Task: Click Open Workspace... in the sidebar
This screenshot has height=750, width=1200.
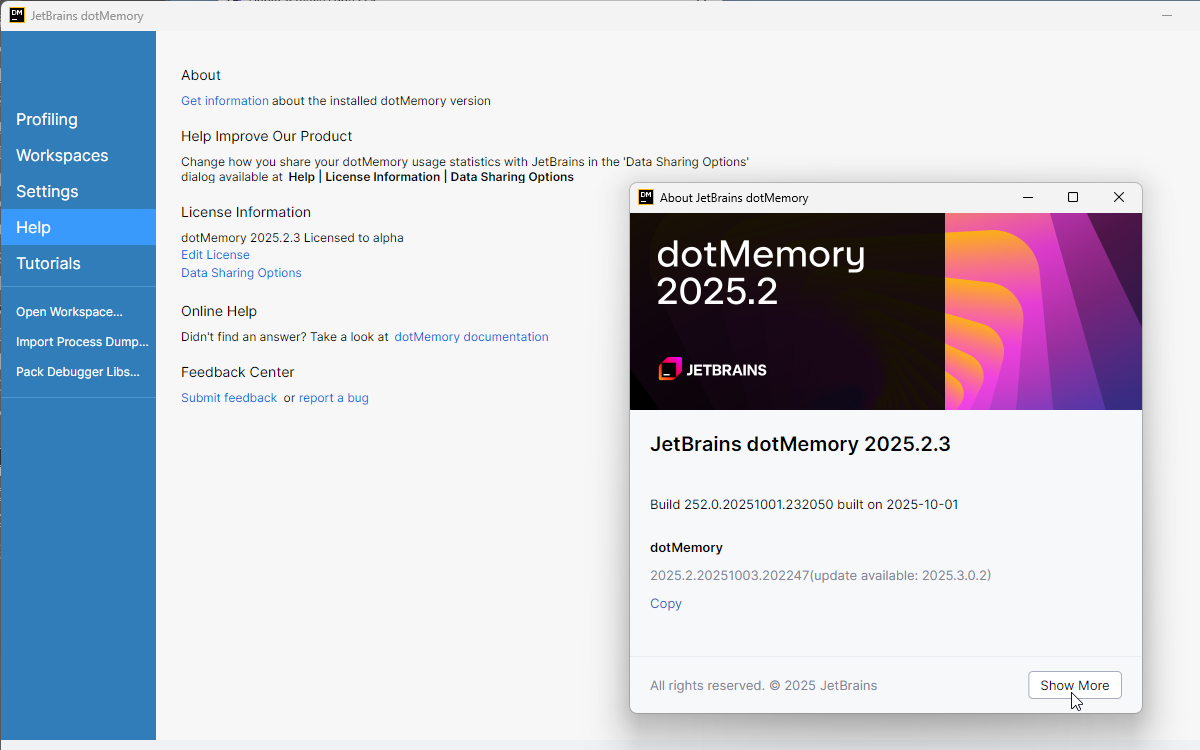Action: tap(69, 312)
